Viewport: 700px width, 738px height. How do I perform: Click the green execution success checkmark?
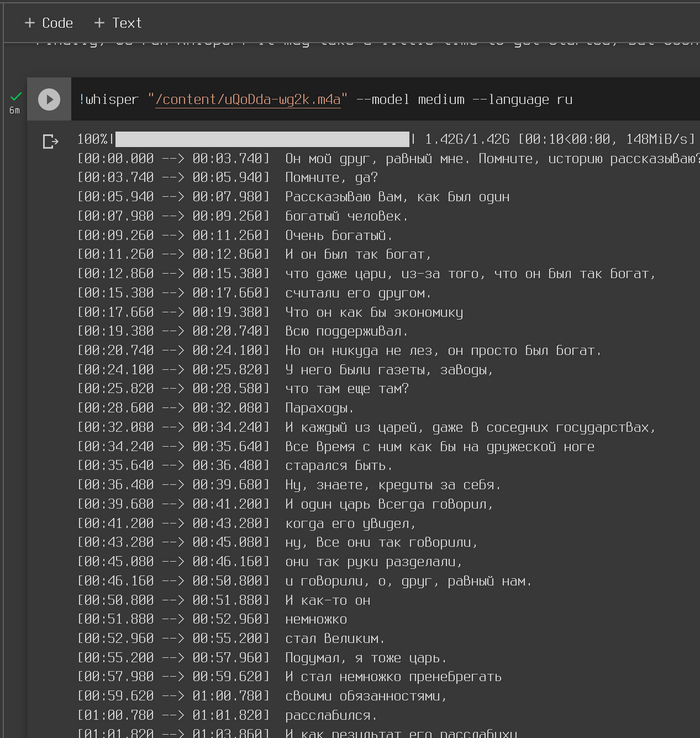(x=14, y=96)
